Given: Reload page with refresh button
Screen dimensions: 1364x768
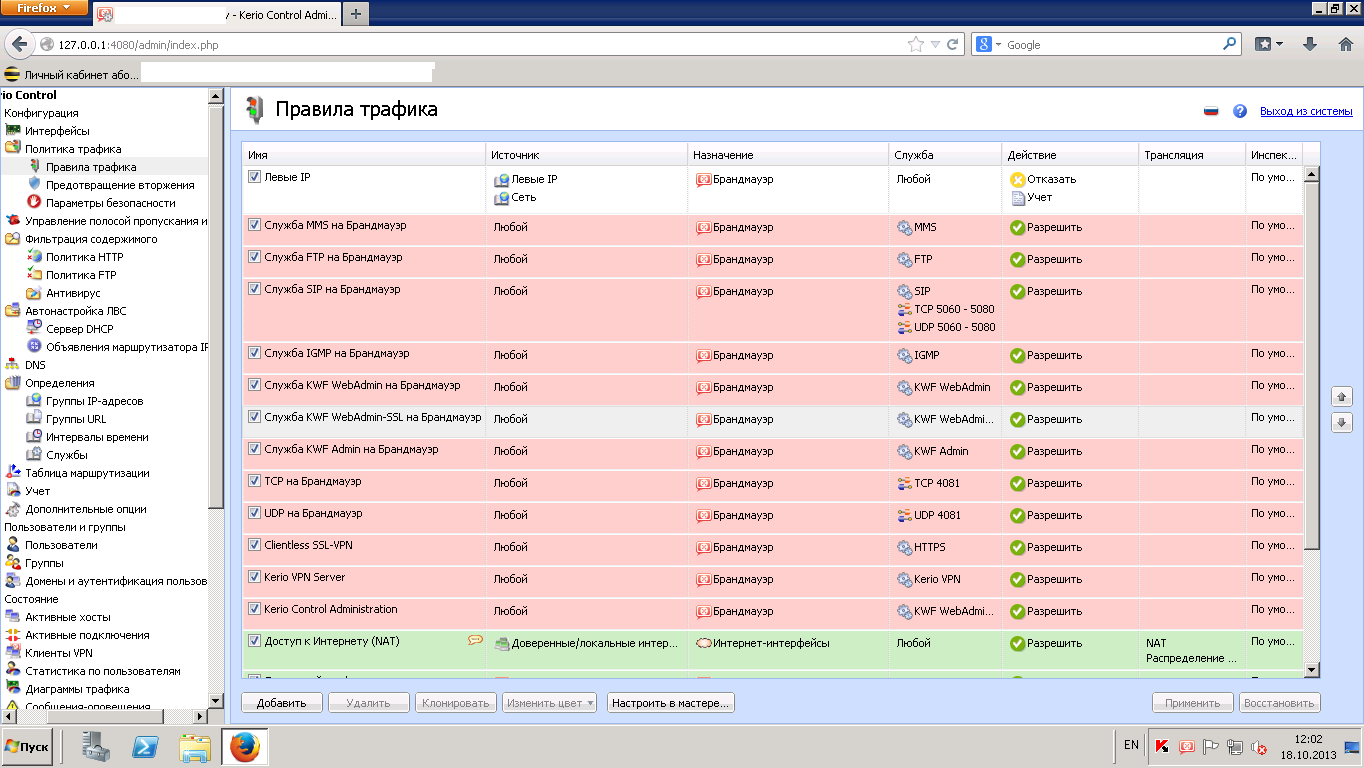Looking at the screenshot, I should coord(953,44).
